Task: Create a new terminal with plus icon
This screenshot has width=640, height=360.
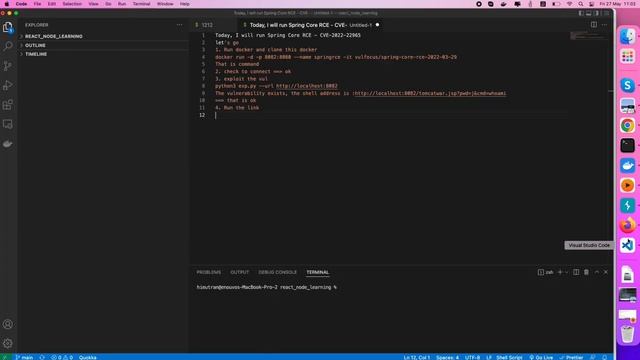Action: pos(560,272)
